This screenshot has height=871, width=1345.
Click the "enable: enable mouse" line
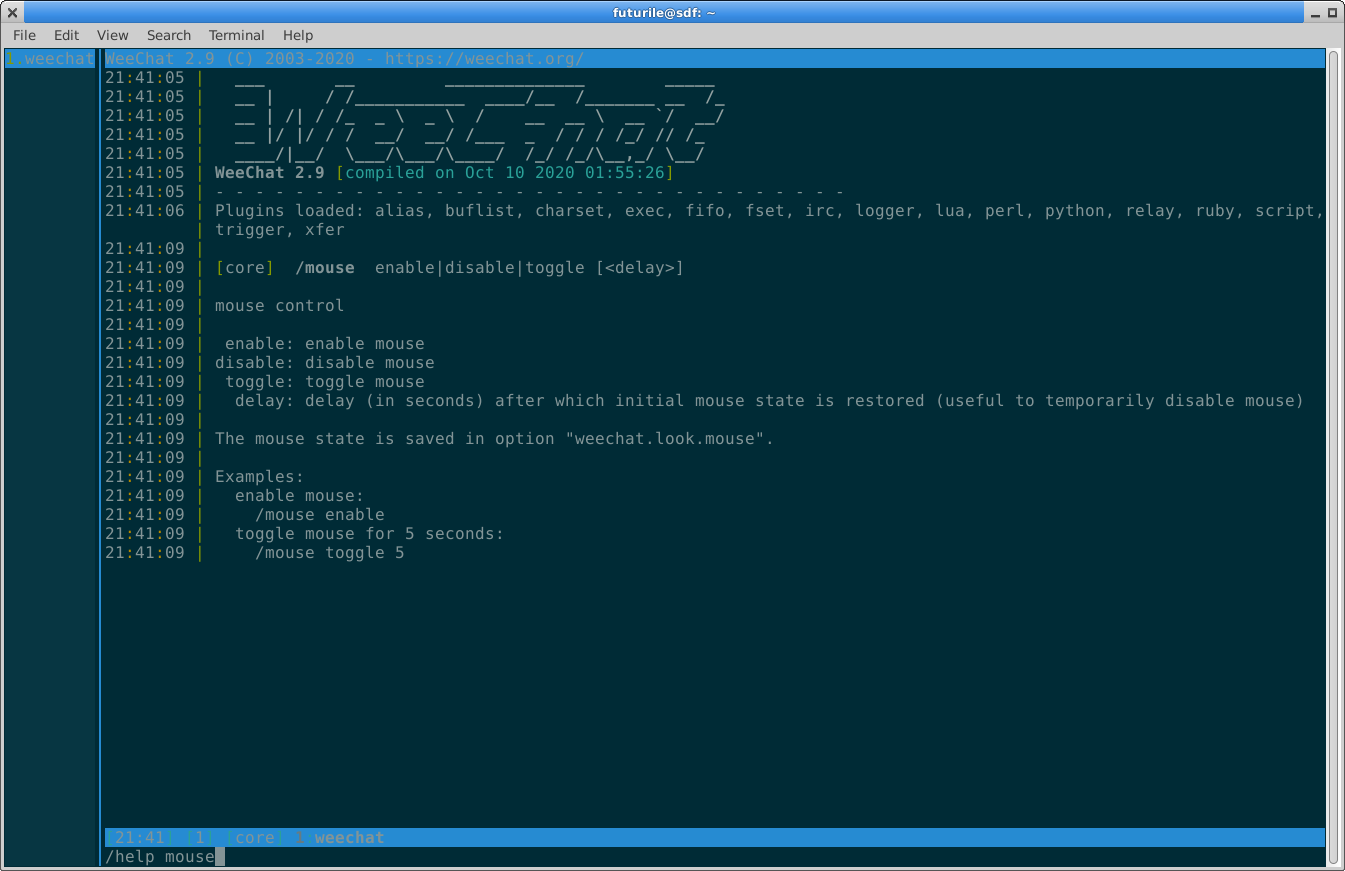(325, 344)
